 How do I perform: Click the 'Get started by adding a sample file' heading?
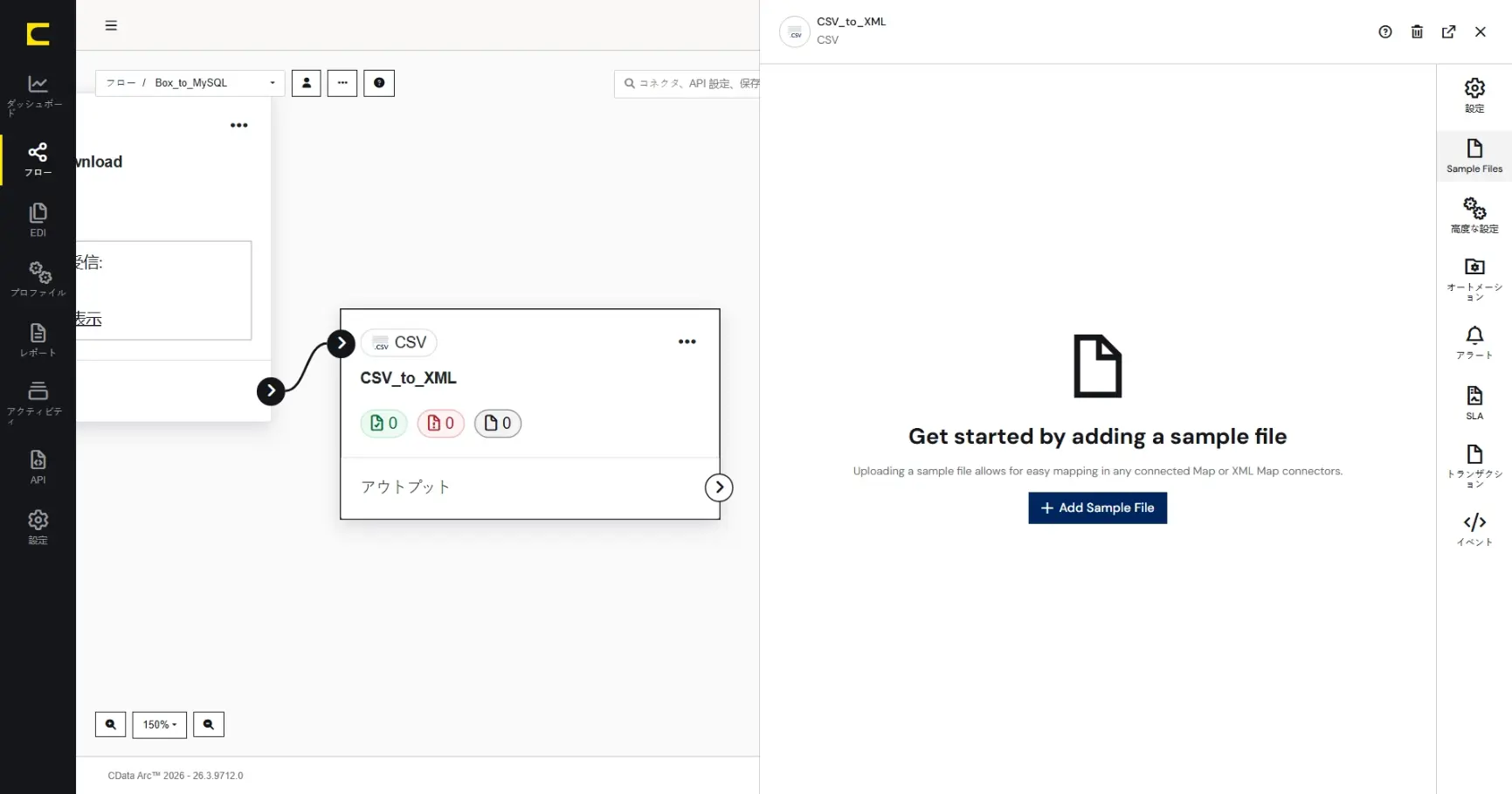(x=1097, y=436)
